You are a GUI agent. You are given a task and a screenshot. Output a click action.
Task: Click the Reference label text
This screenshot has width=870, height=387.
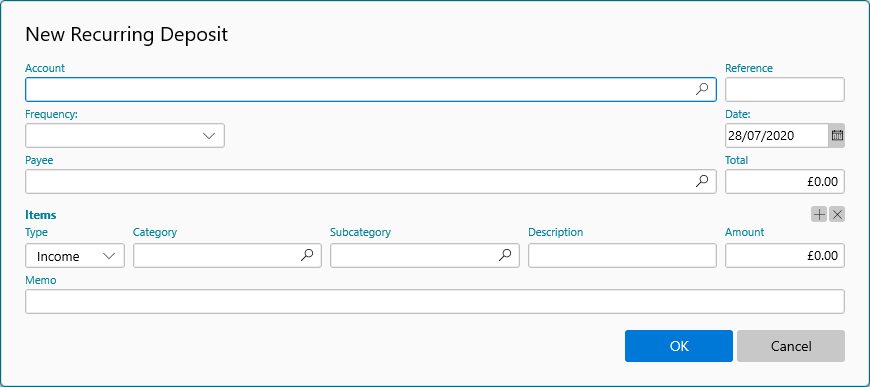pyautogui.click(x=748, y=68)
